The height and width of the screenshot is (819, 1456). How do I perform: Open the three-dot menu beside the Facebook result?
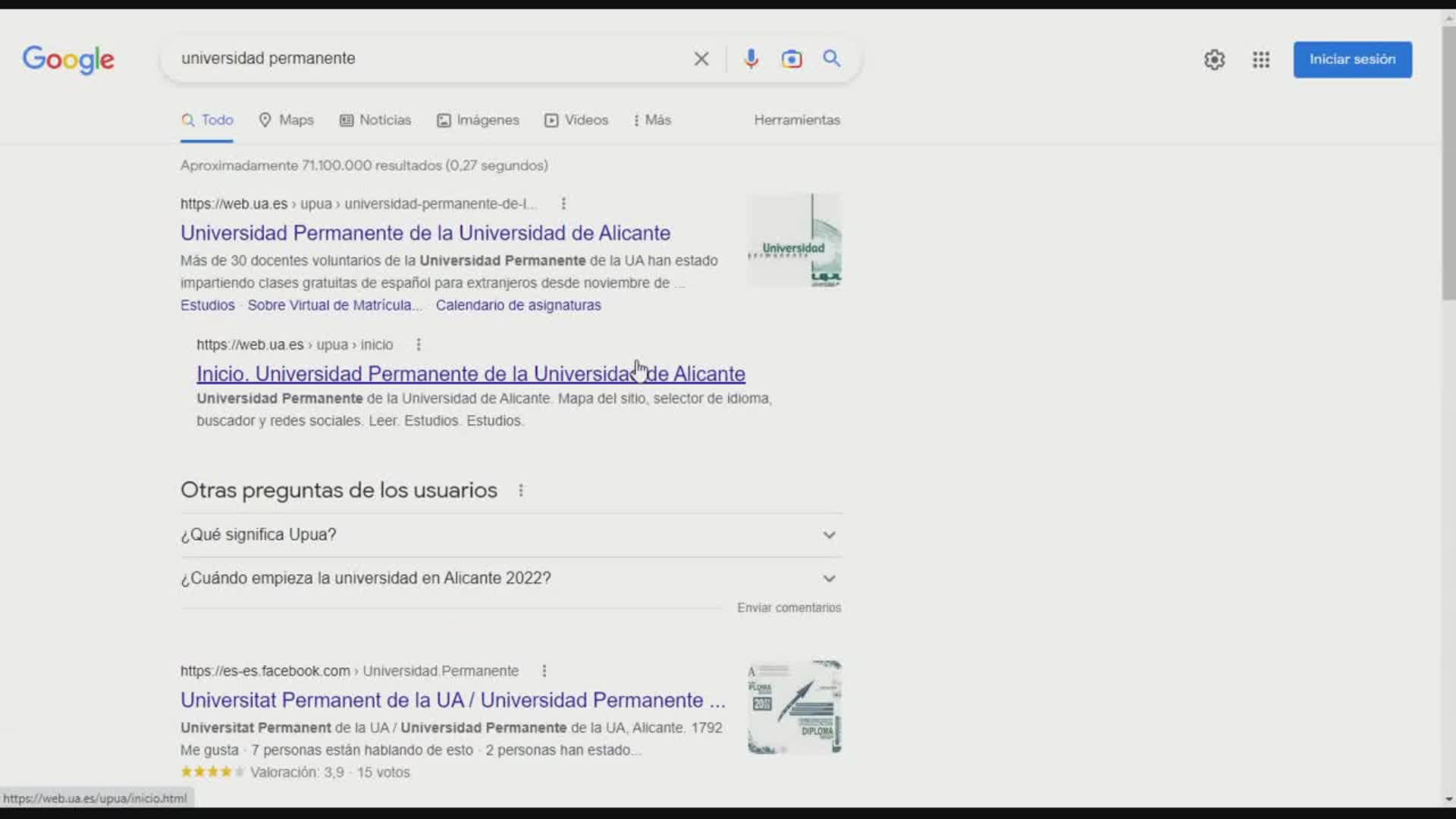544,670
